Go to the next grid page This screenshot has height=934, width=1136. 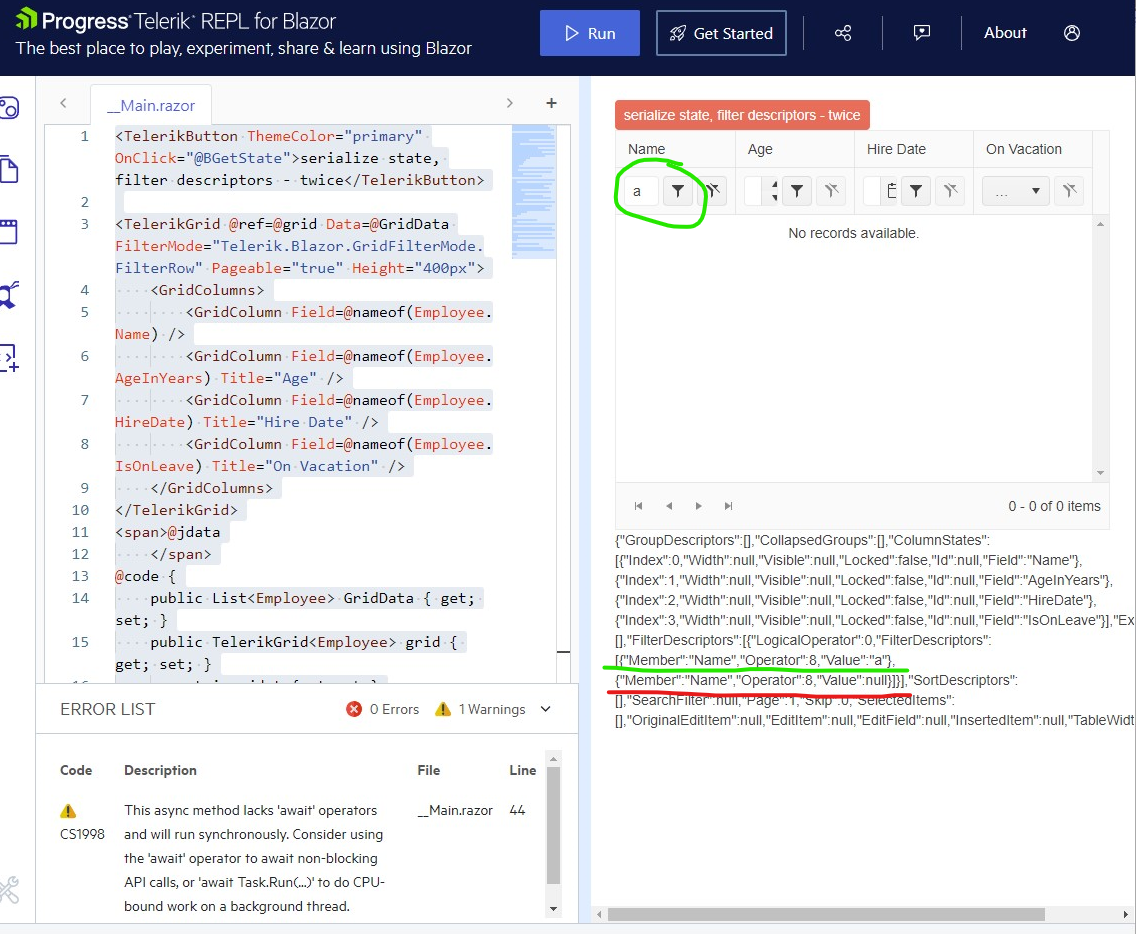point(698,506)
